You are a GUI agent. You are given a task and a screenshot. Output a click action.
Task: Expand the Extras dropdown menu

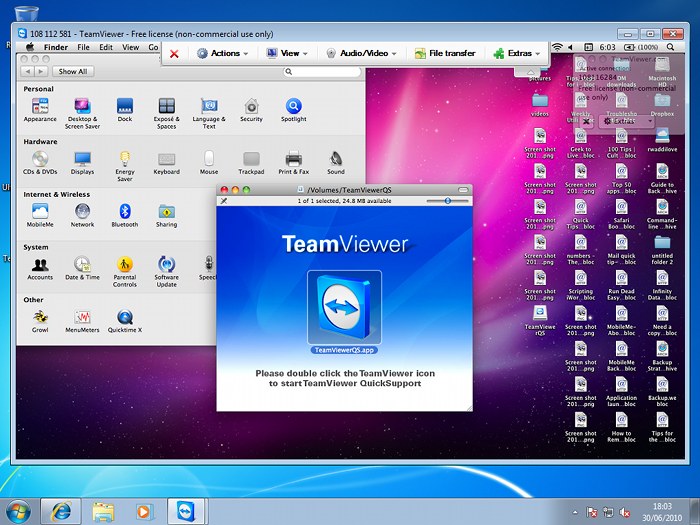517,53
